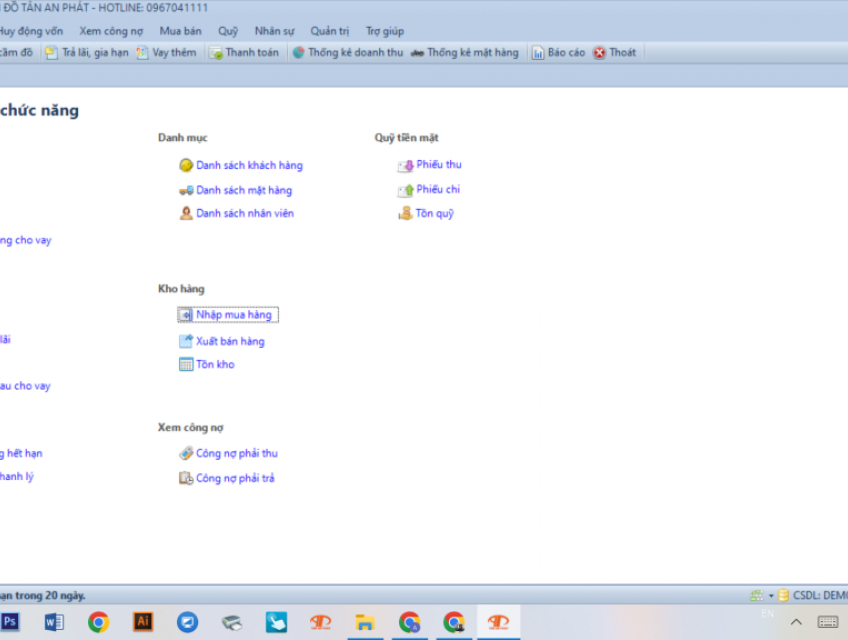Expand the system tray hidden icons arrow
This screenshot has width=848, height=640.
(797, 622)
